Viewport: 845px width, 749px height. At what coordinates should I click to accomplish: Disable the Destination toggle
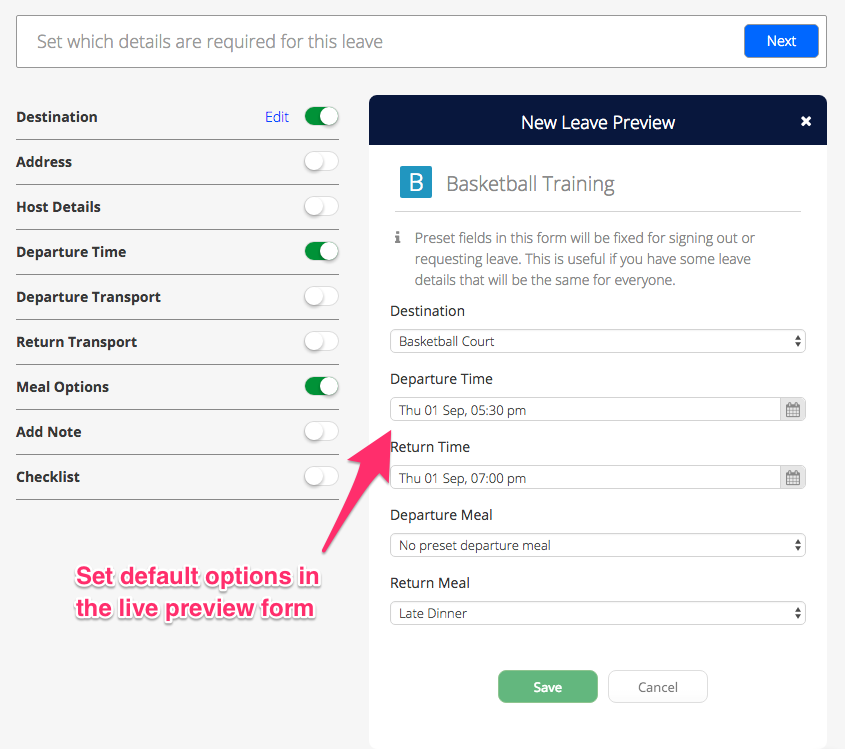[321, 117]
